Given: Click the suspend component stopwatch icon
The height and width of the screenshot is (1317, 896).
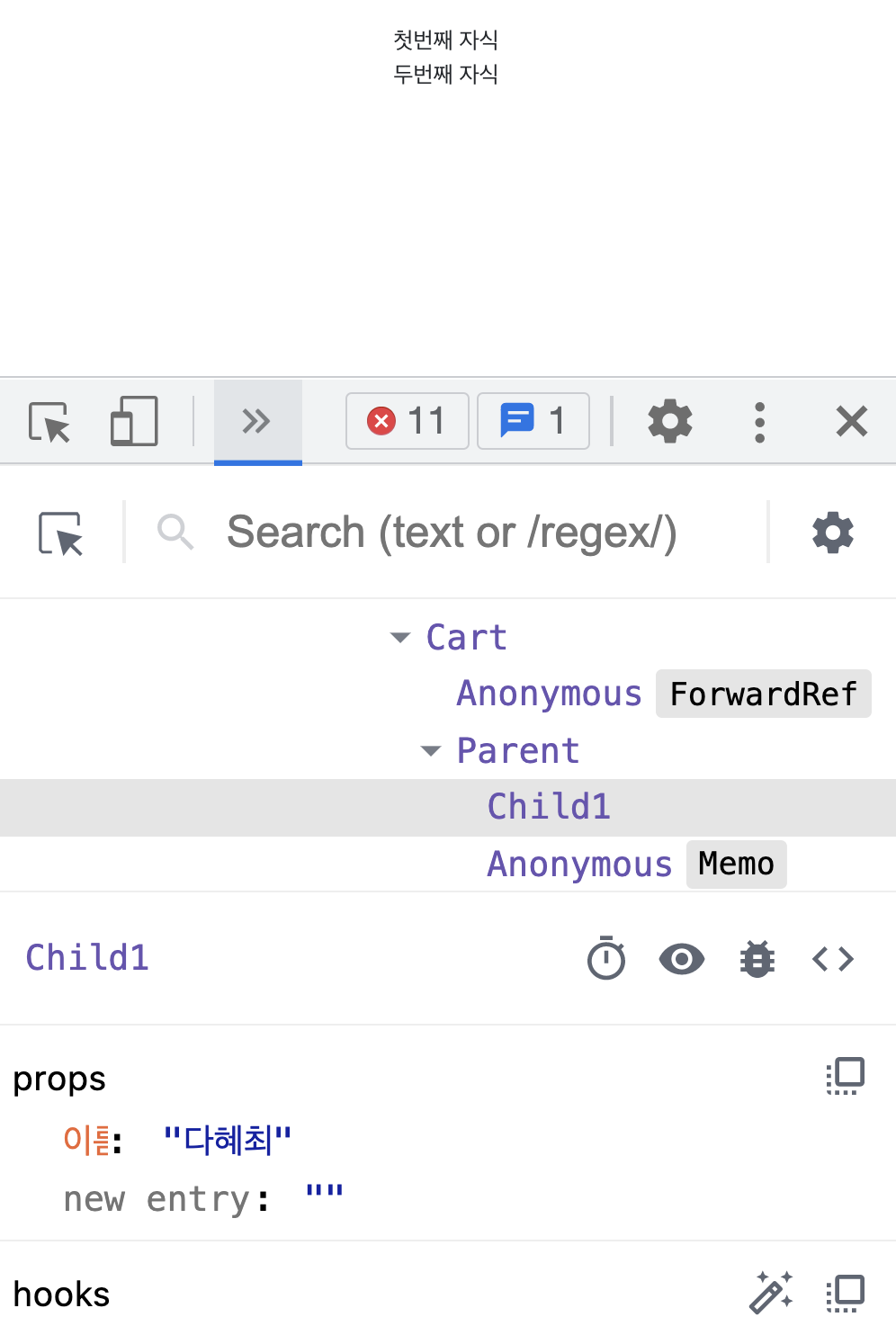Looking at the screenshot, I should click(x=606, y=958).
